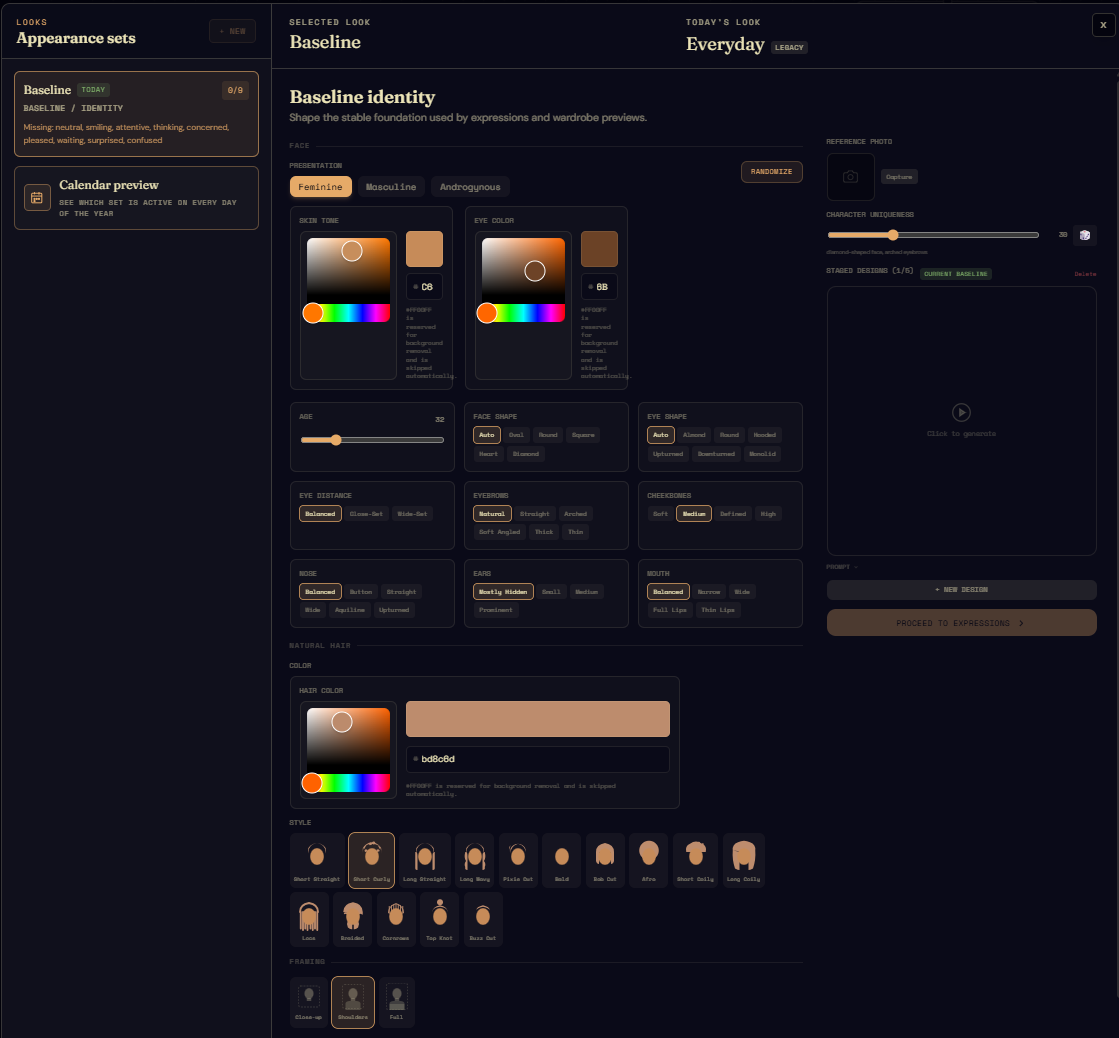Open the Calendar preview card
The image size is (1119, 1038).
(136, 198)
